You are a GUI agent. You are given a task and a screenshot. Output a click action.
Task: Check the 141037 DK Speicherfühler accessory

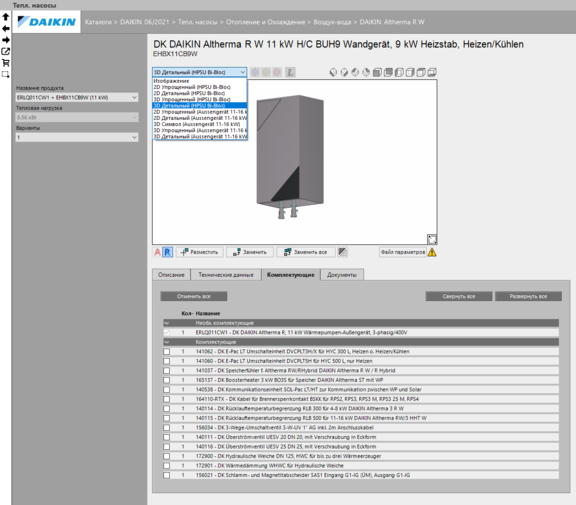pos(167,371)
